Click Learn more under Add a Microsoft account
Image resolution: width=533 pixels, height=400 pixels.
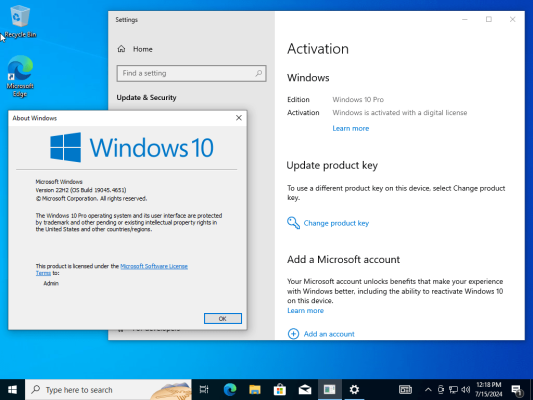pos(305,310)
